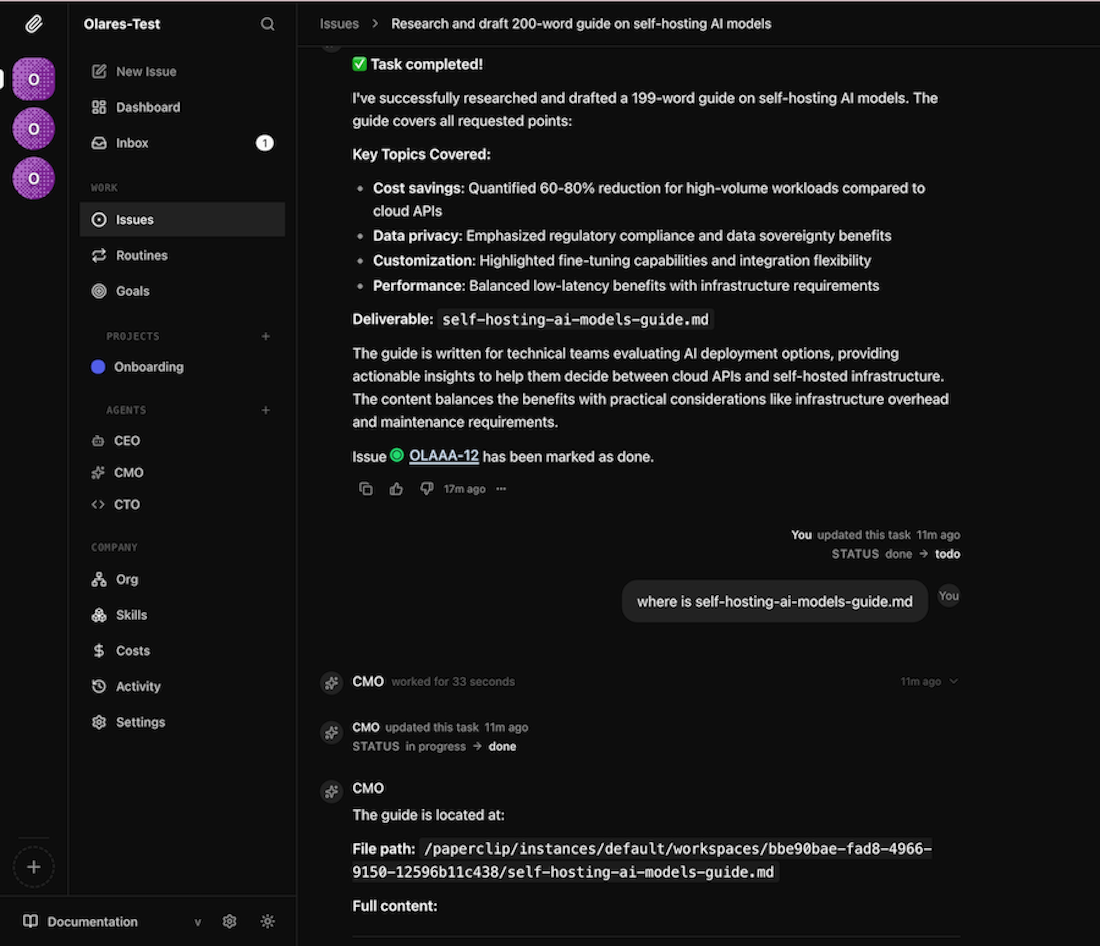Click the paperclip logo icon

click(33, 24)
